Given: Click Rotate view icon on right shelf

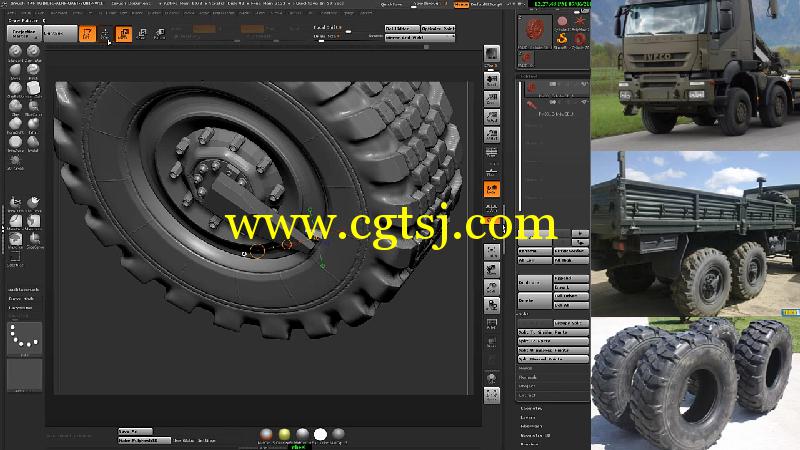Looking at the screenshot, I should [x=492, y=305].
